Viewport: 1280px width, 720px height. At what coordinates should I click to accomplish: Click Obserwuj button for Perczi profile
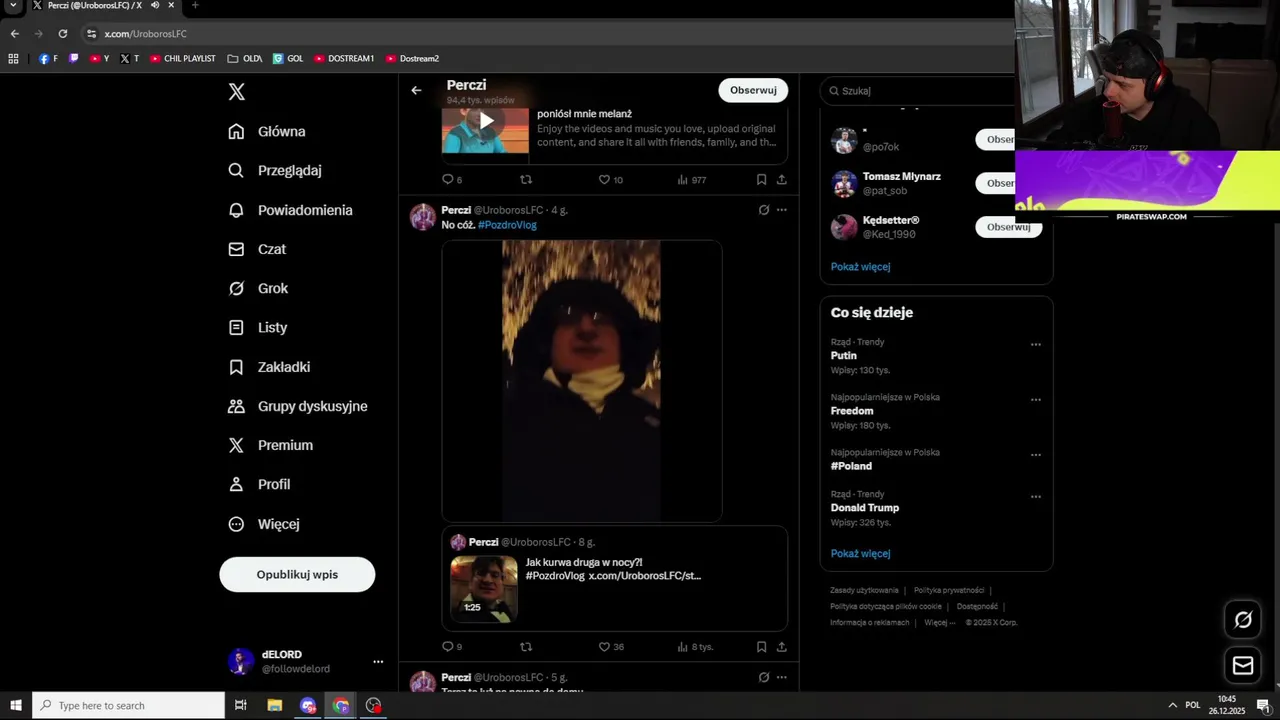[x=753, y=90]
